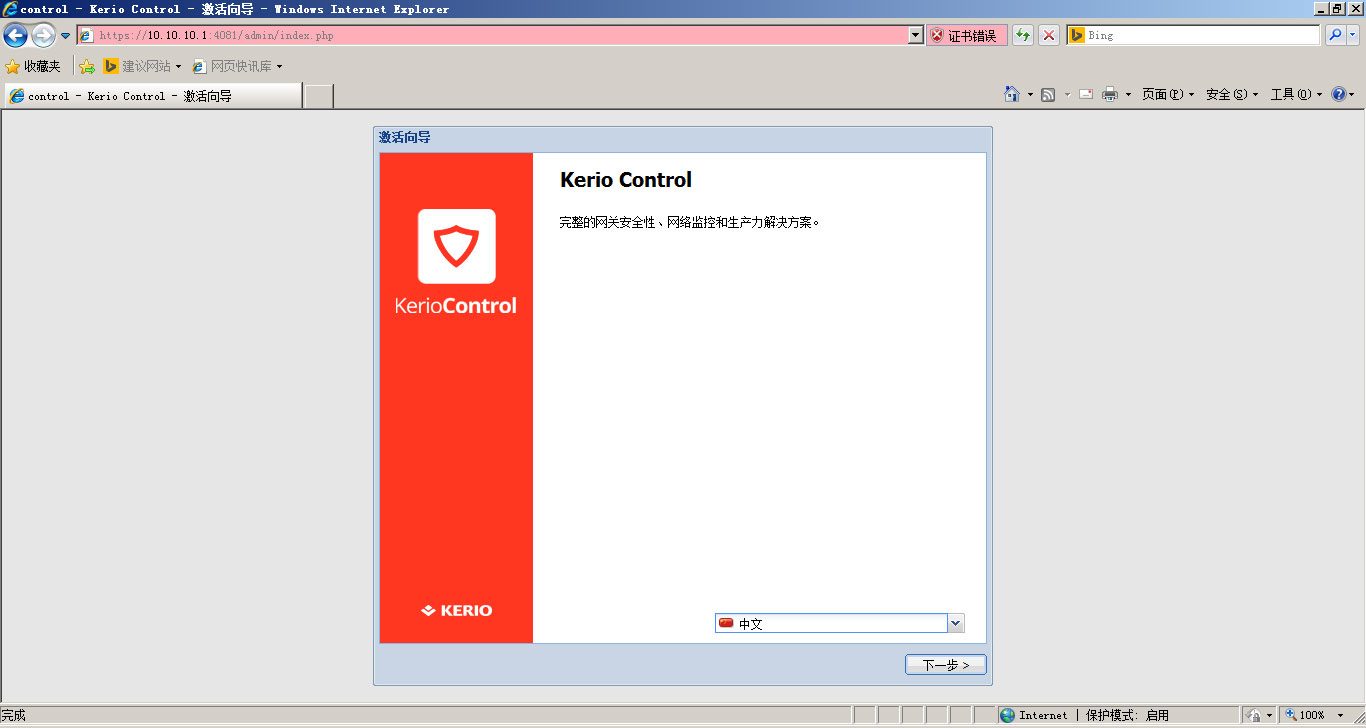Expand the Print options dropdown arrow

[x=1128, y=94]
